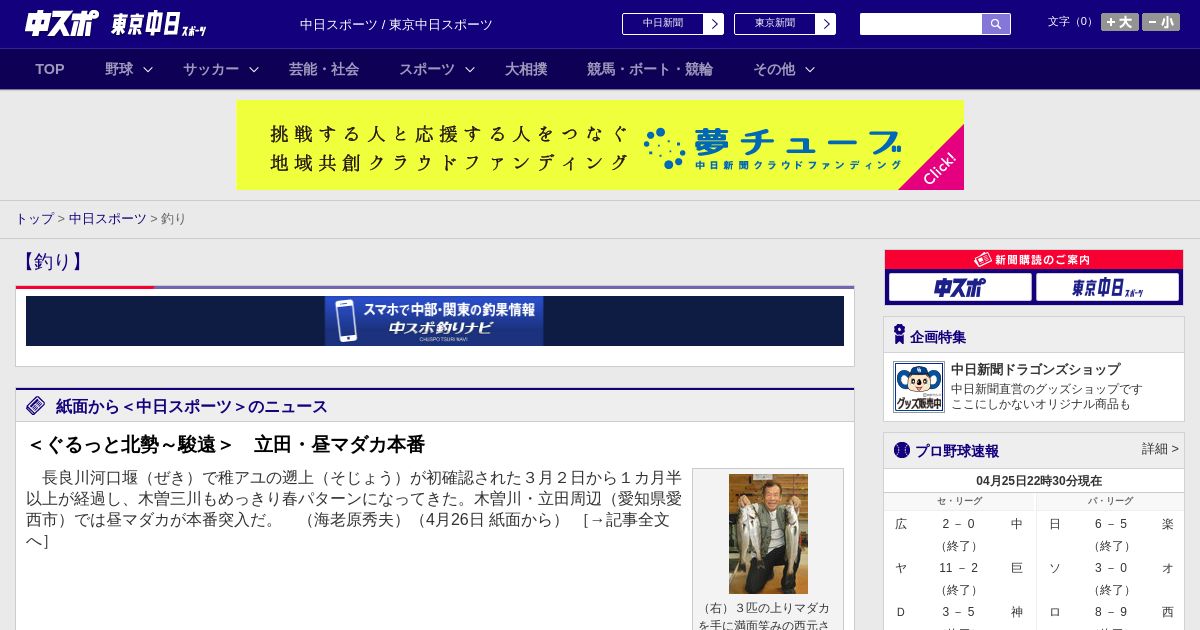
Task: Open 大相撲 navigation item
Action: 526,69
